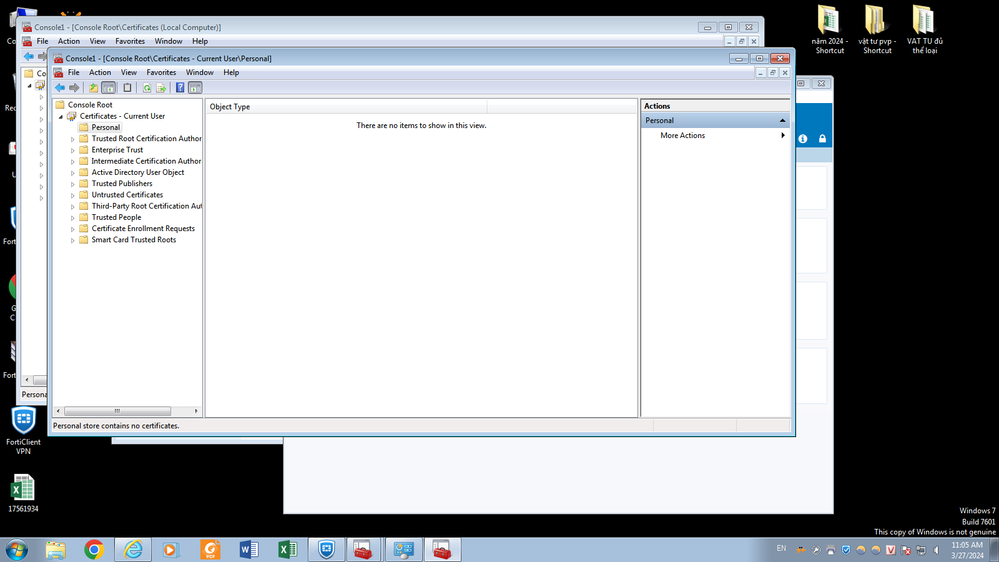
Task: Open the 17561934 Excel file on desktop
Action: tap(23, 494)
